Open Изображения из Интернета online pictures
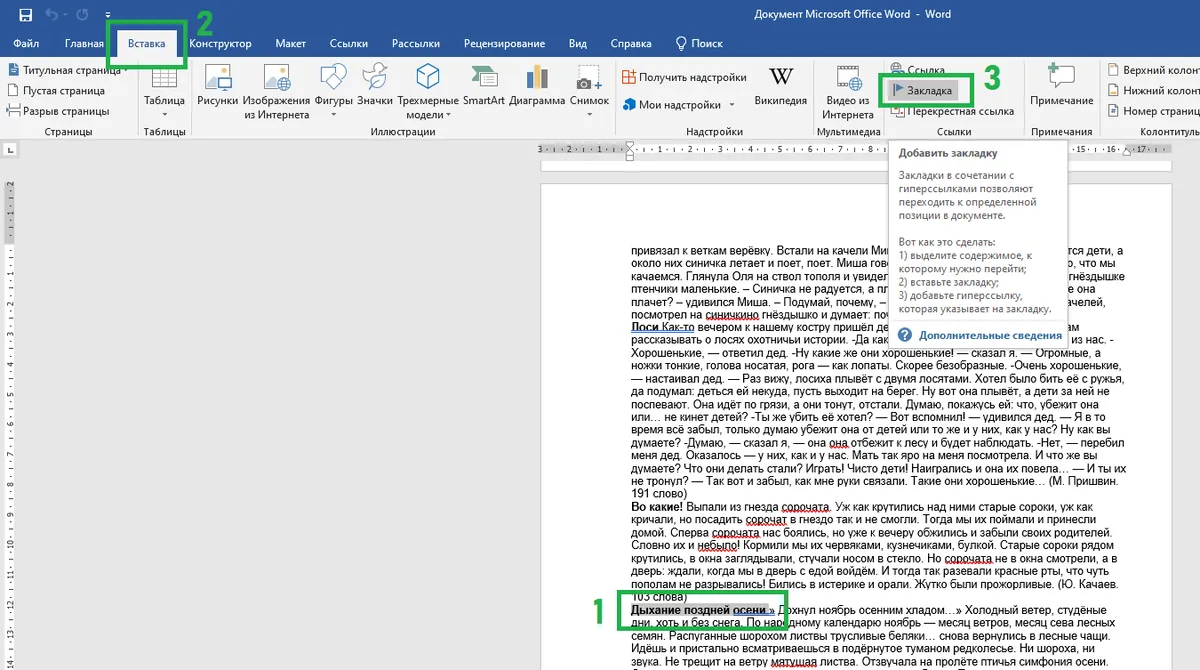The height and width of the screenshot is (670, 1200). coord(277,92)
